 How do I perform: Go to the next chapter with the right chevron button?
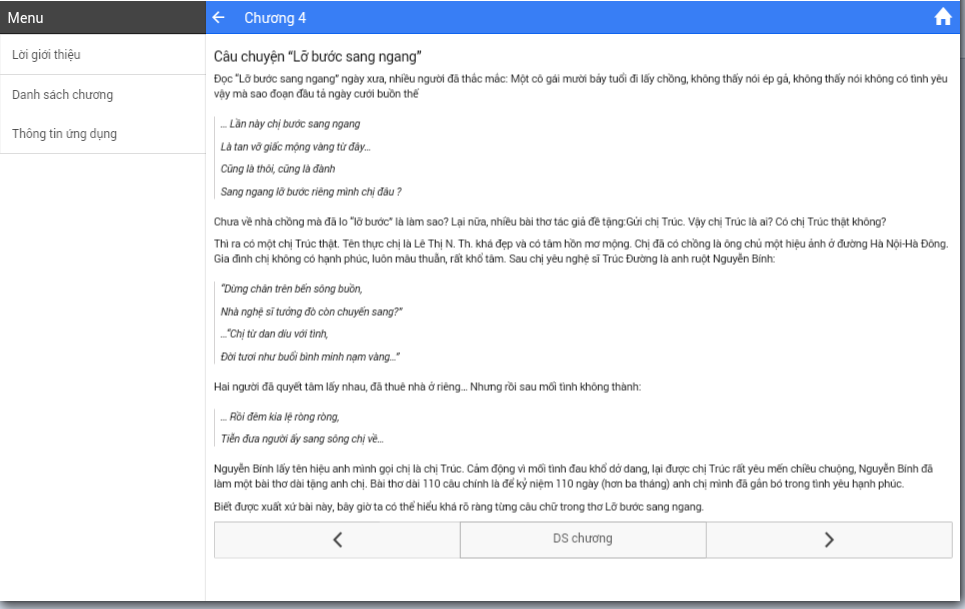pos(829,540)
